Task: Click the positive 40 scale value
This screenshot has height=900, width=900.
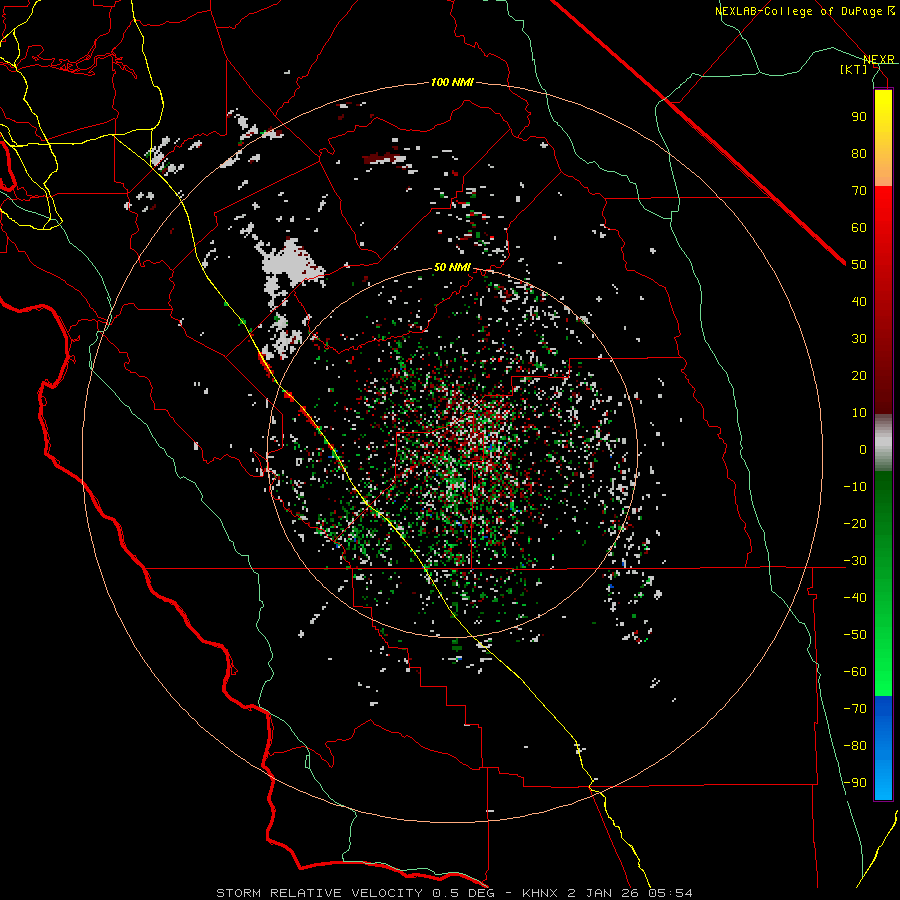Action: [x=859, y=302]
